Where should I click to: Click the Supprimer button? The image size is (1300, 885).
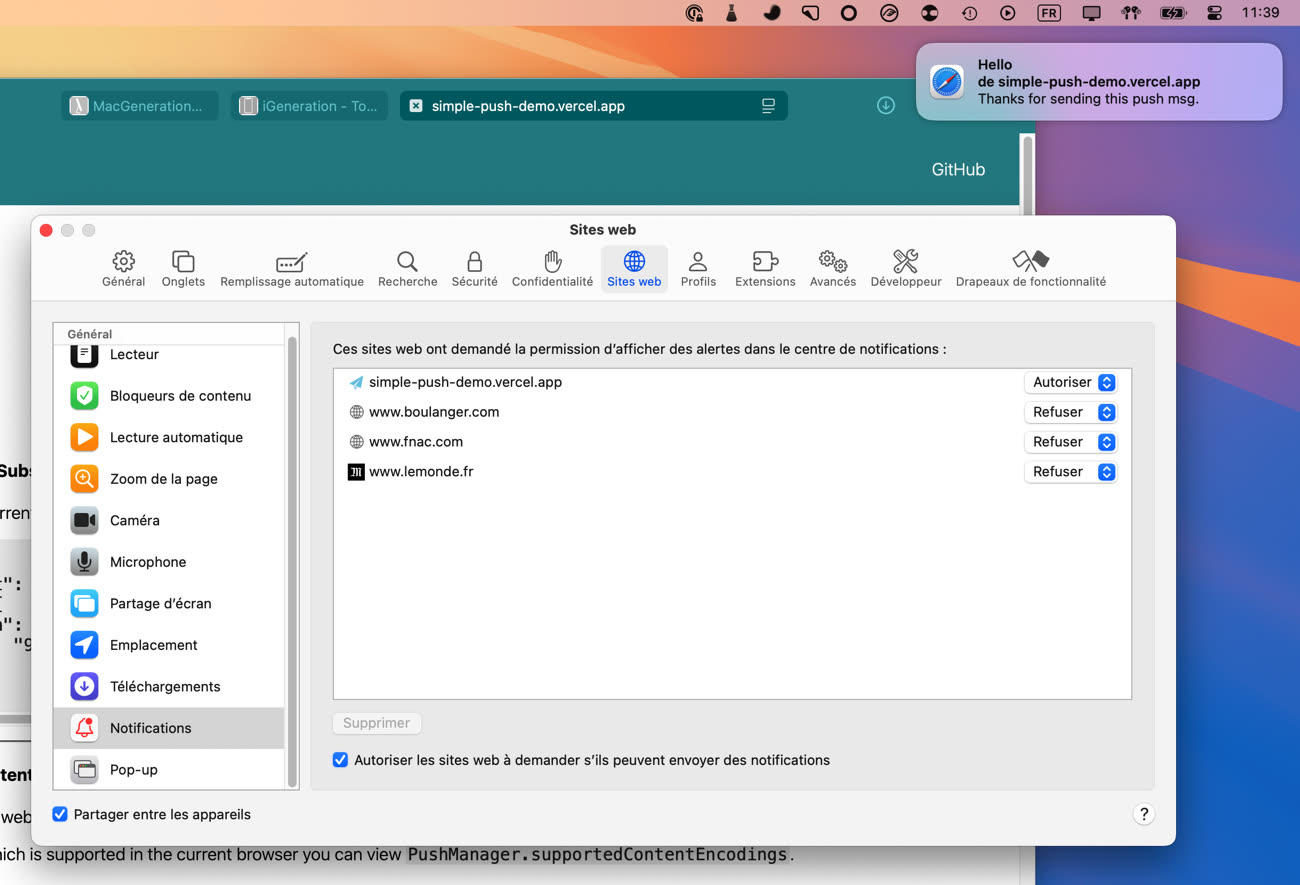click(377, 723)
